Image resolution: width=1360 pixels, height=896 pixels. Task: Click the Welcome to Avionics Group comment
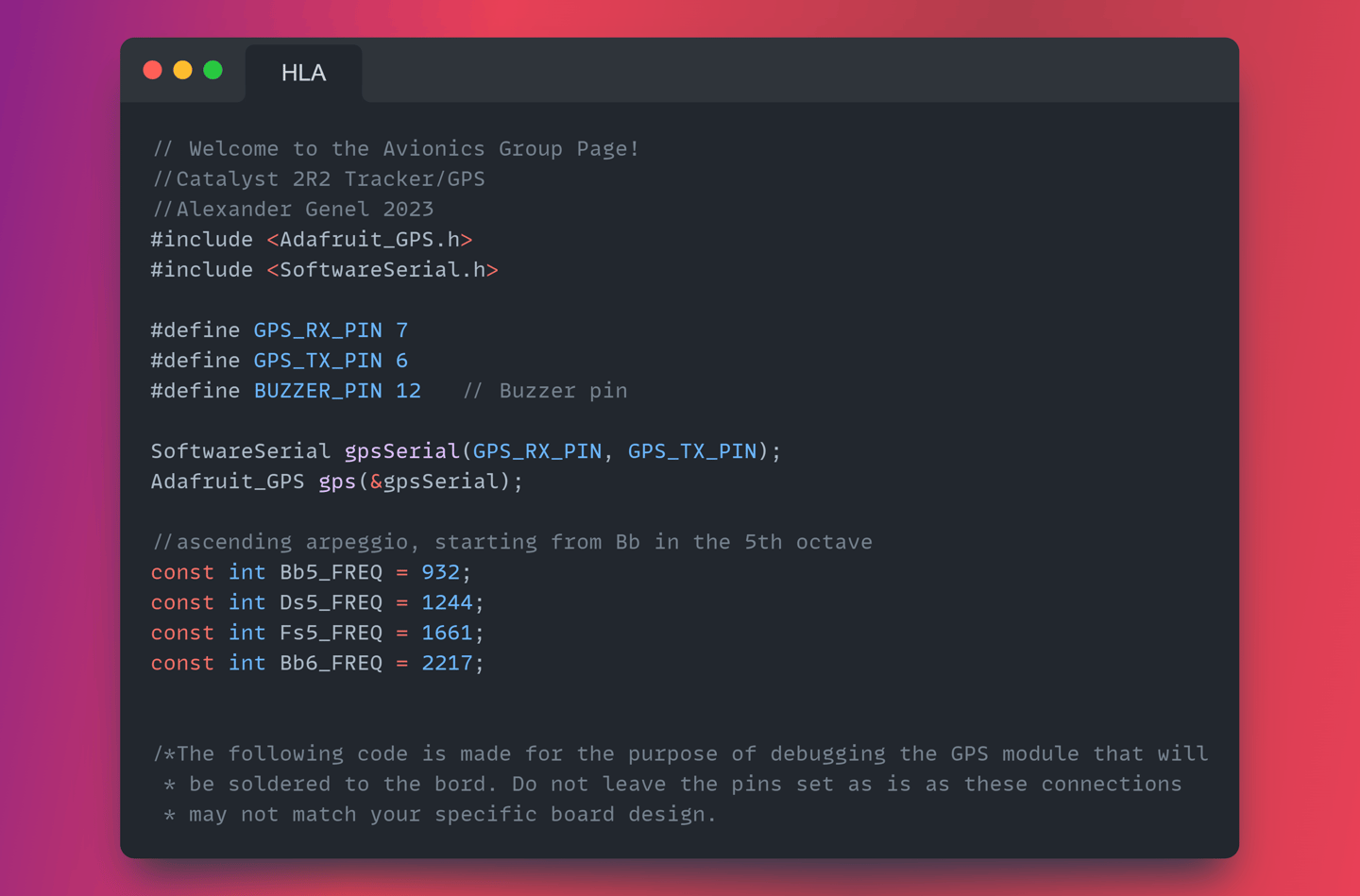397,149
